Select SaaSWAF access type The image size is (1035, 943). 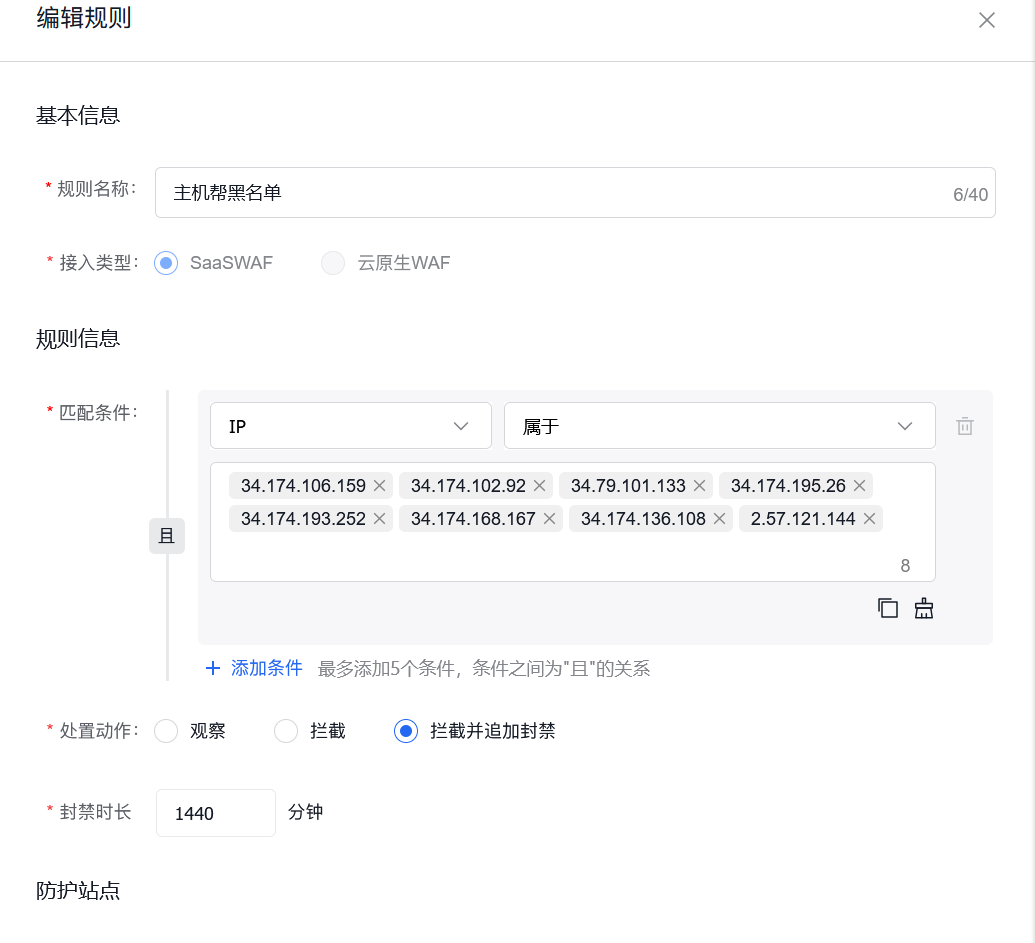(x=166, y=263)
